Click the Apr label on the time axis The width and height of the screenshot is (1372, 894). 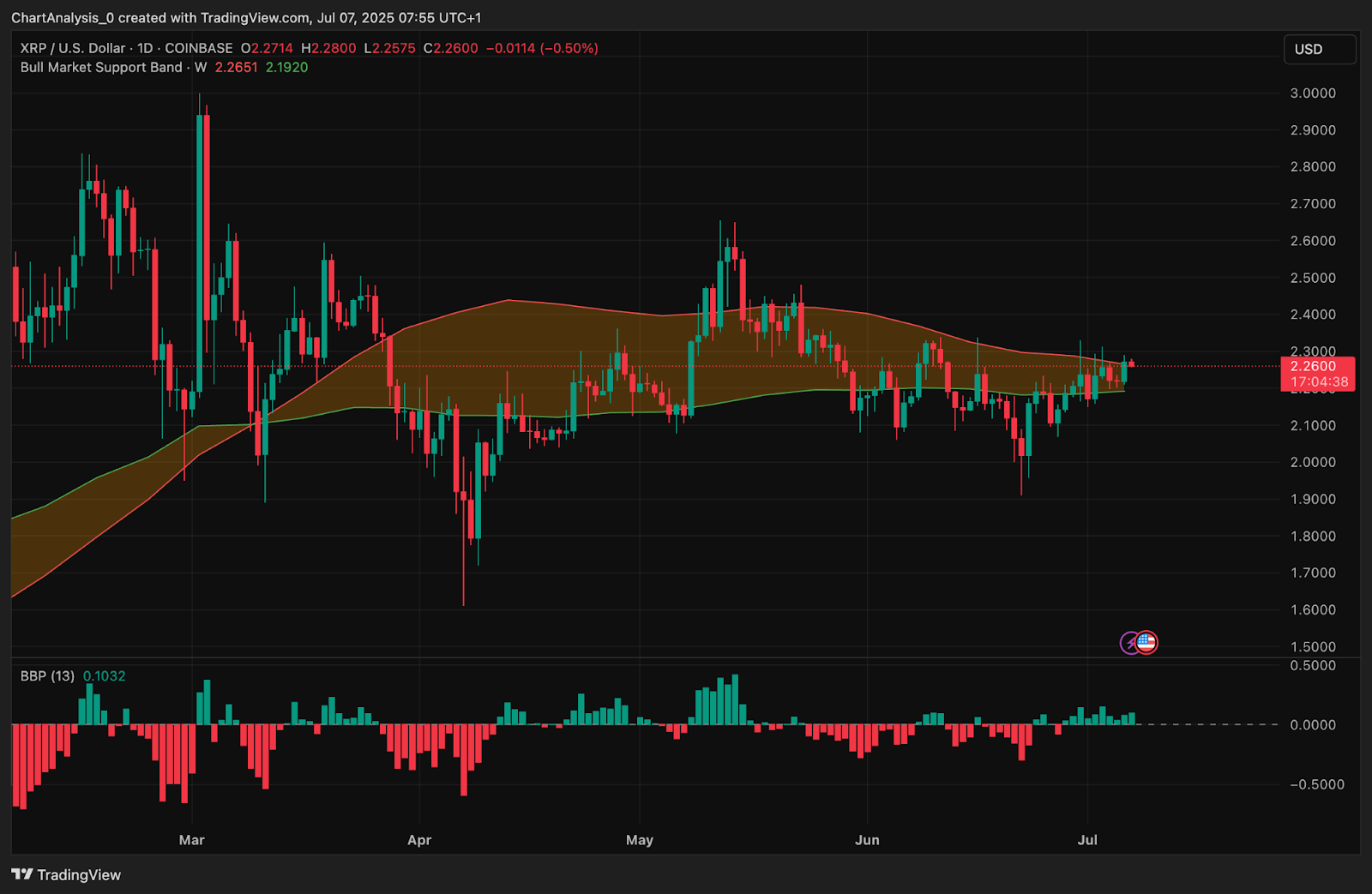coord(419,840)
